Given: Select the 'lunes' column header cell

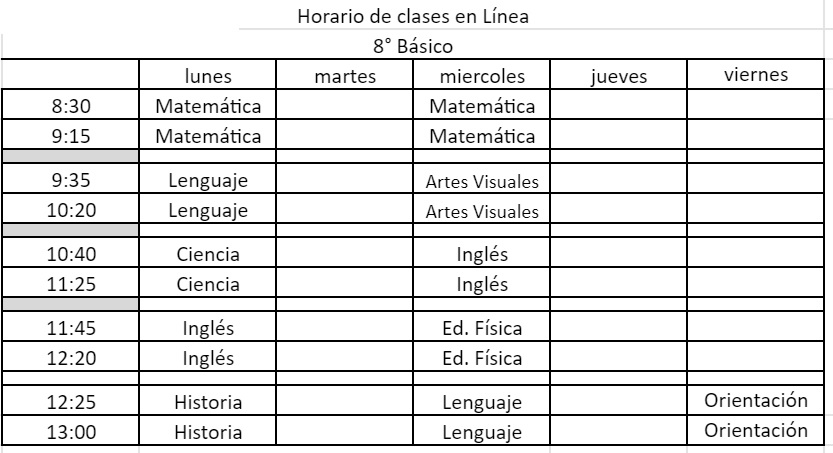Looking at the screenshot, I should tap(208, 76).
